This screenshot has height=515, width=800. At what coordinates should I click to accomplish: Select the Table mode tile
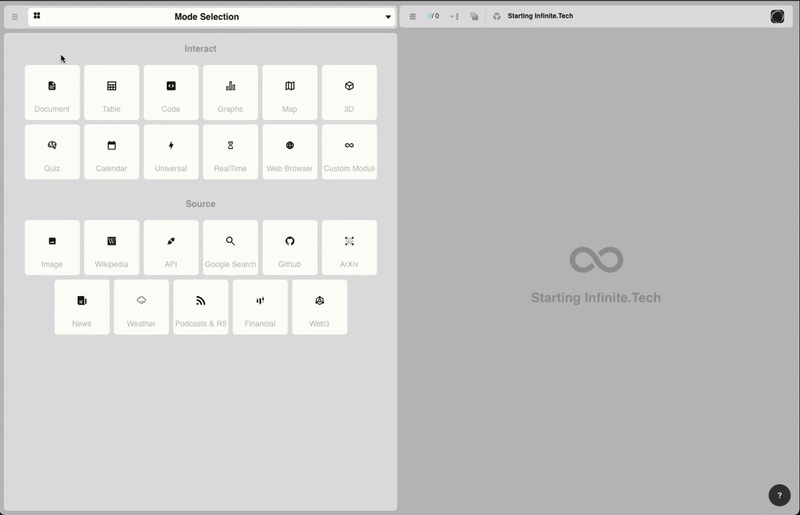tap(111, 92)
